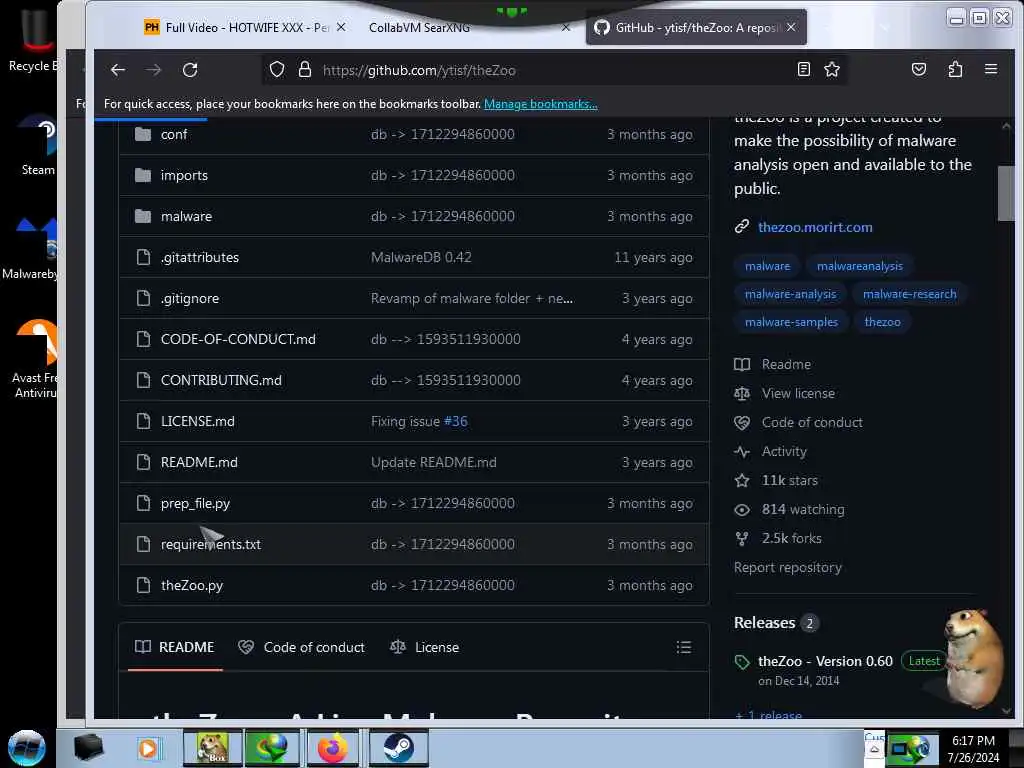Go back using the browser back arrow
The height and width of the screenshot is (768, 1024).
(118, 70)
